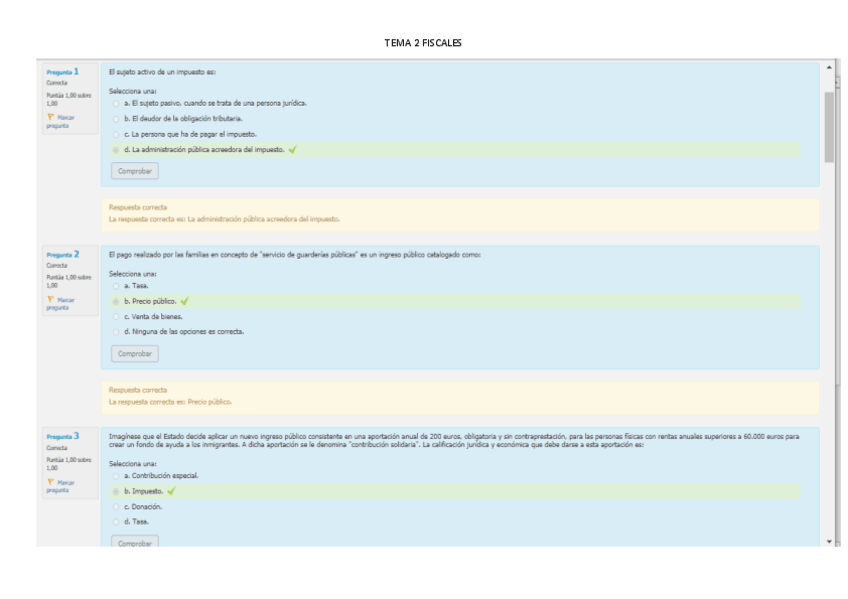The width and height of the screenshot is (848, 599).
Task: Click 'Marcar pregunta' link for Pregunta 3
Action: [x=61, y=486]
